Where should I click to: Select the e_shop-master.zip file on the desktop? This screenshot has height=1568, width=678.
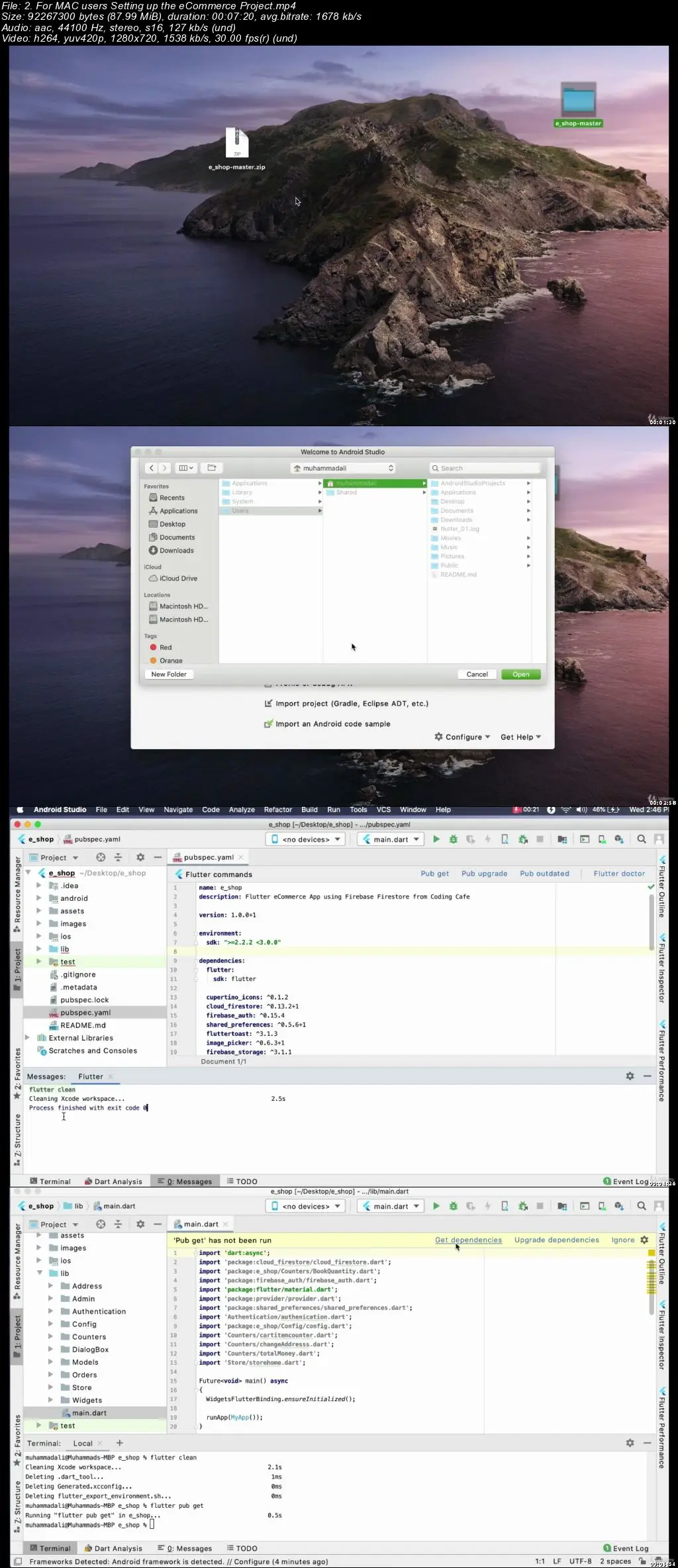click(237, 149)
